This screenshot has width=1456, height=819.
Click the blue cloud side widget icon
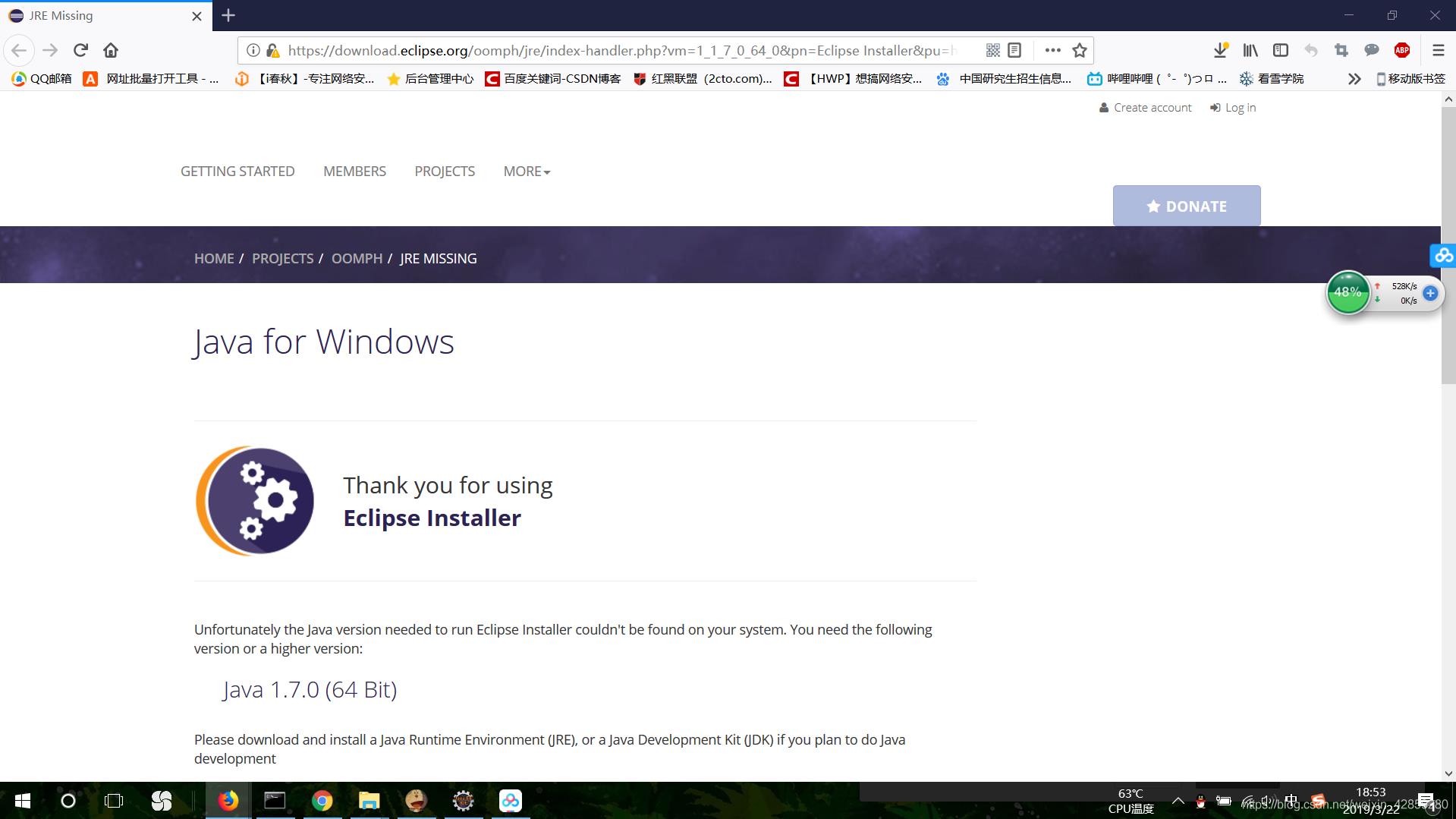pyautogui.click(x=1443, y=256)
